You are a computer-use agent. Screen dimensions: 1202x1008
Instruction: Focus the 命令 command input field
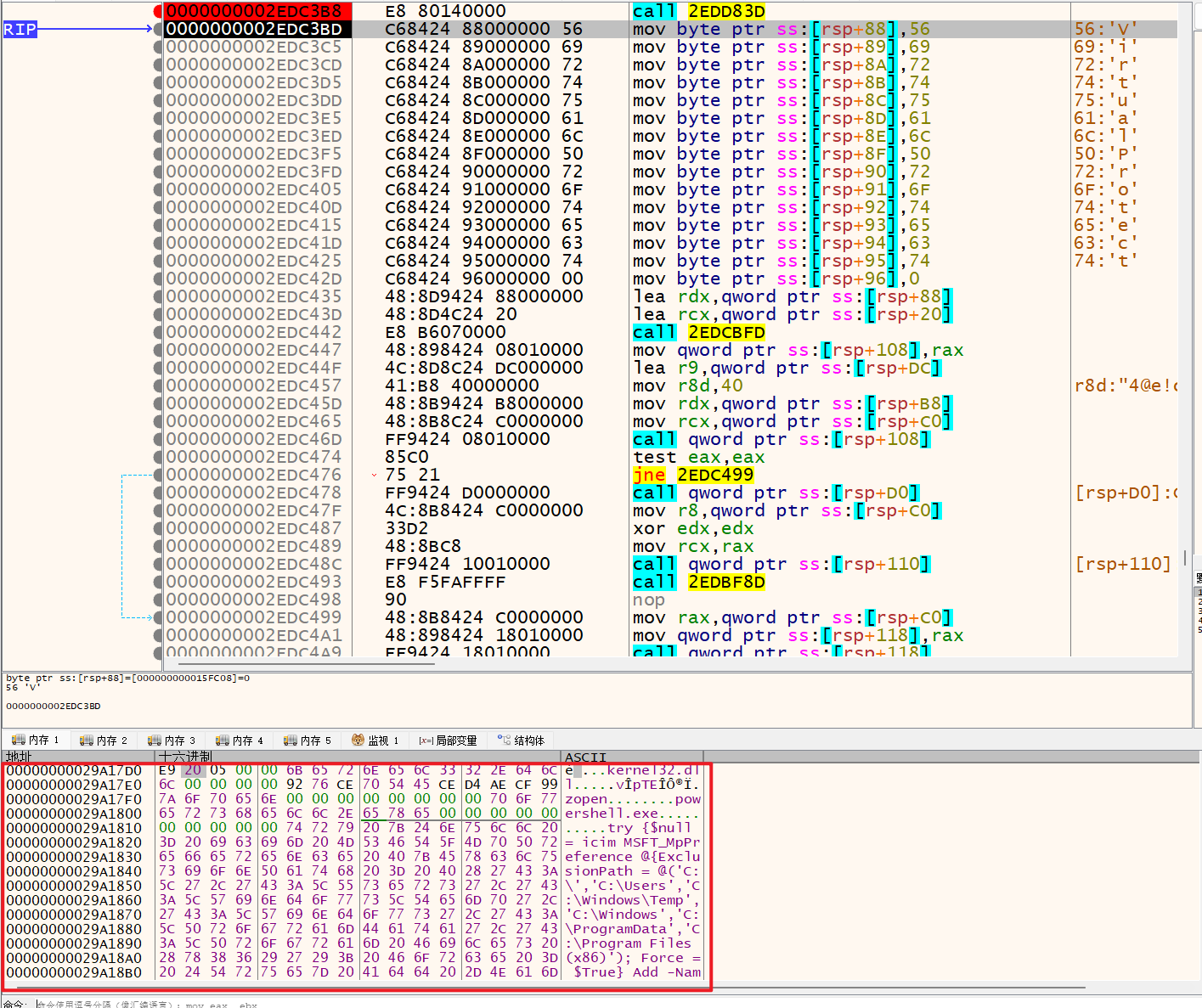click(x=612, y=1004)
